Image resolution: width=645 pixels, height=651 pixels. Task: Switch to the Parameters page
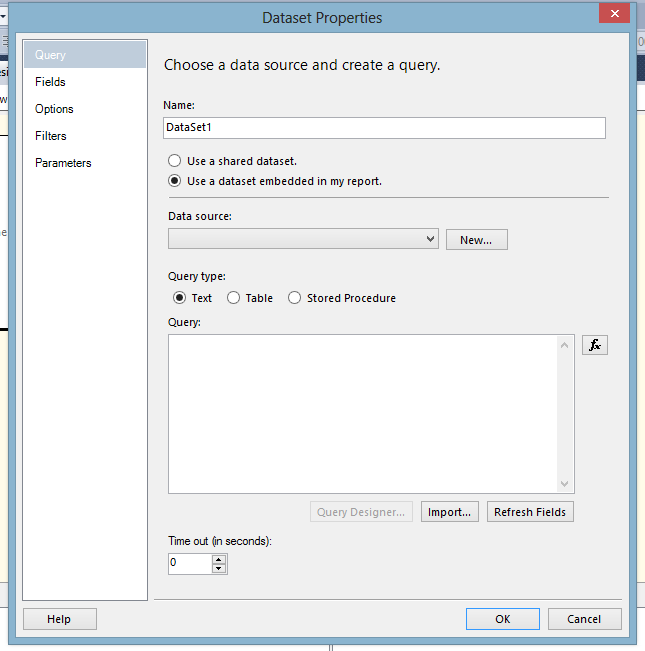click(x=63, y=163)
